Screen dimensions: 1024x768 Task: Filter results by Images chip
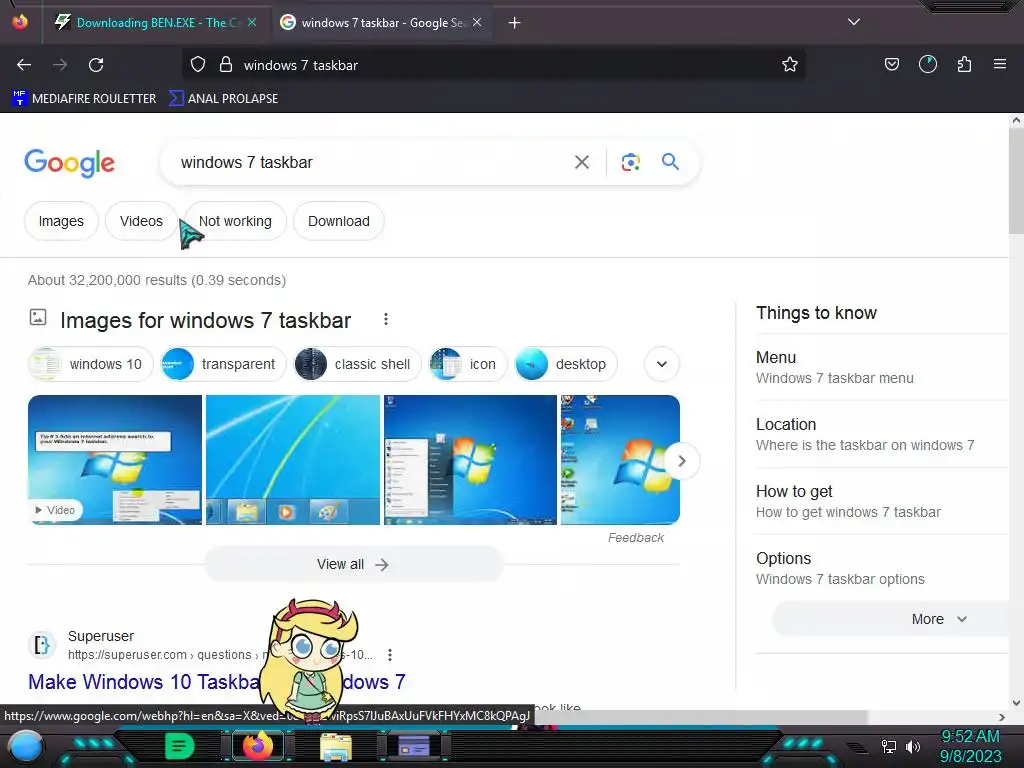pos(61,221)
